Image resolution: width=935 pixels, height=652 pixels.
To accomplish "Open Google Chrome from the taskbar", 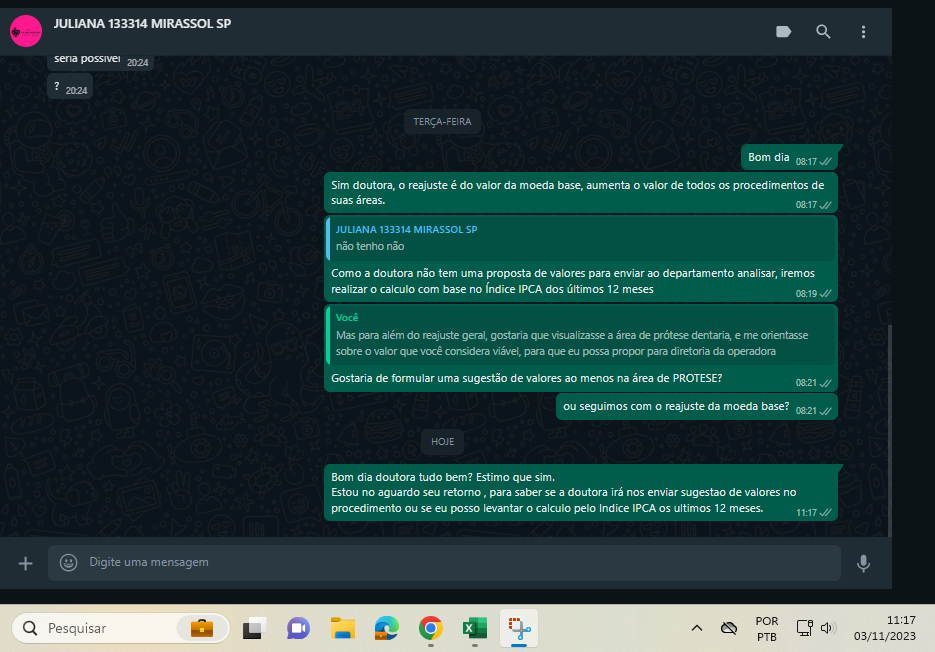I will click(x=431, y=628).
